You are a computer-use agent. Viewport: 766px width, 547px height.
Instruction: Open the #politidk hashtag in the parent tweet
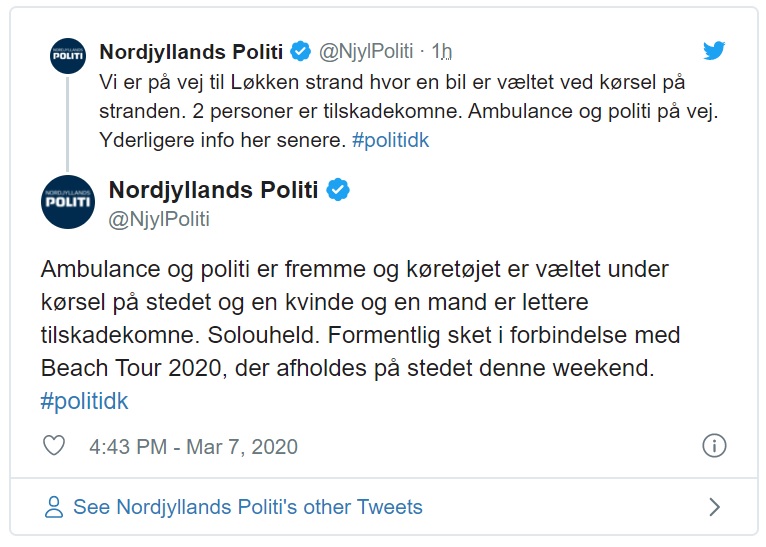(x=391, y=140)
